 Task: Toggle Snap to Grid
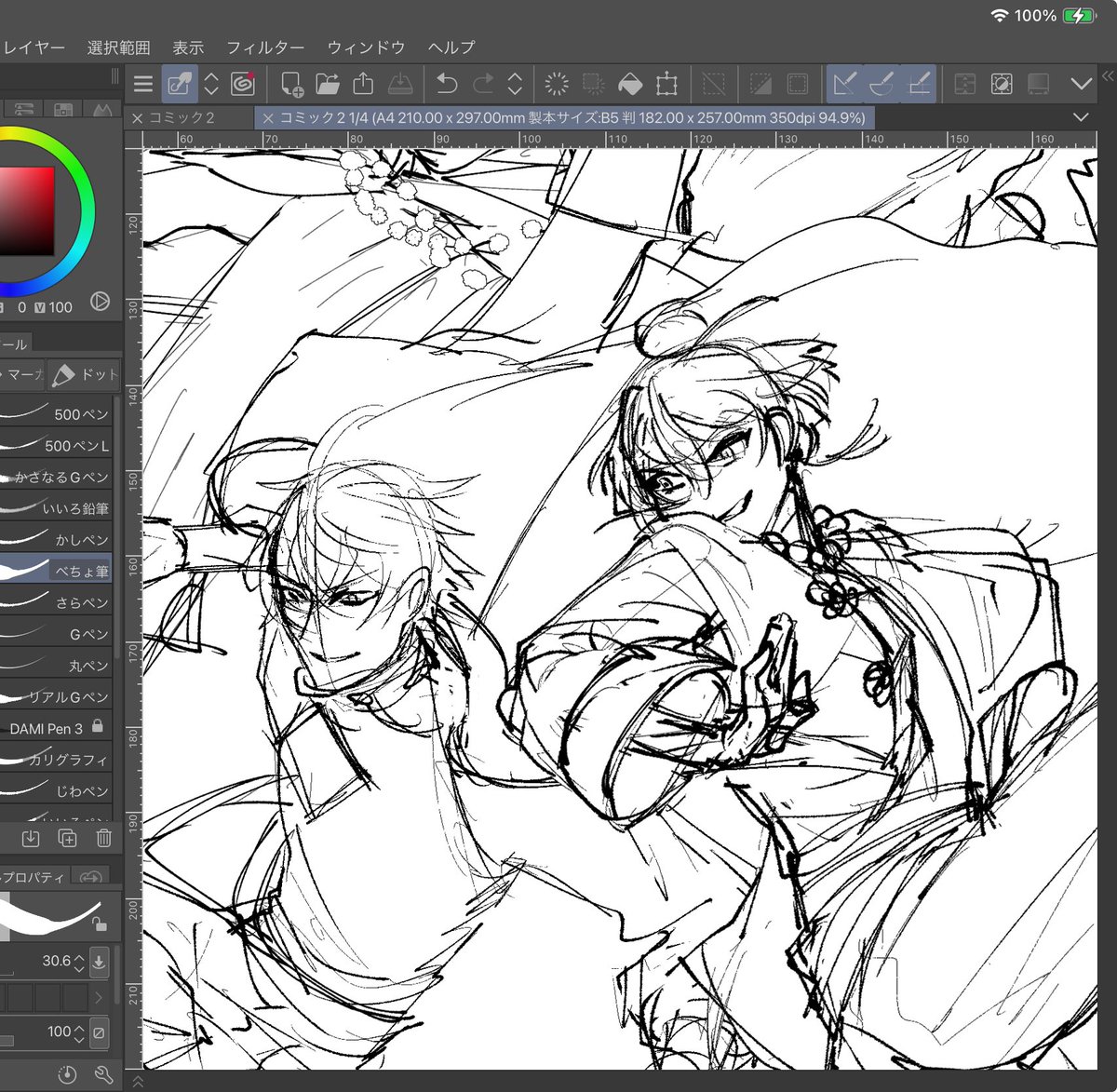pos(919,85)
